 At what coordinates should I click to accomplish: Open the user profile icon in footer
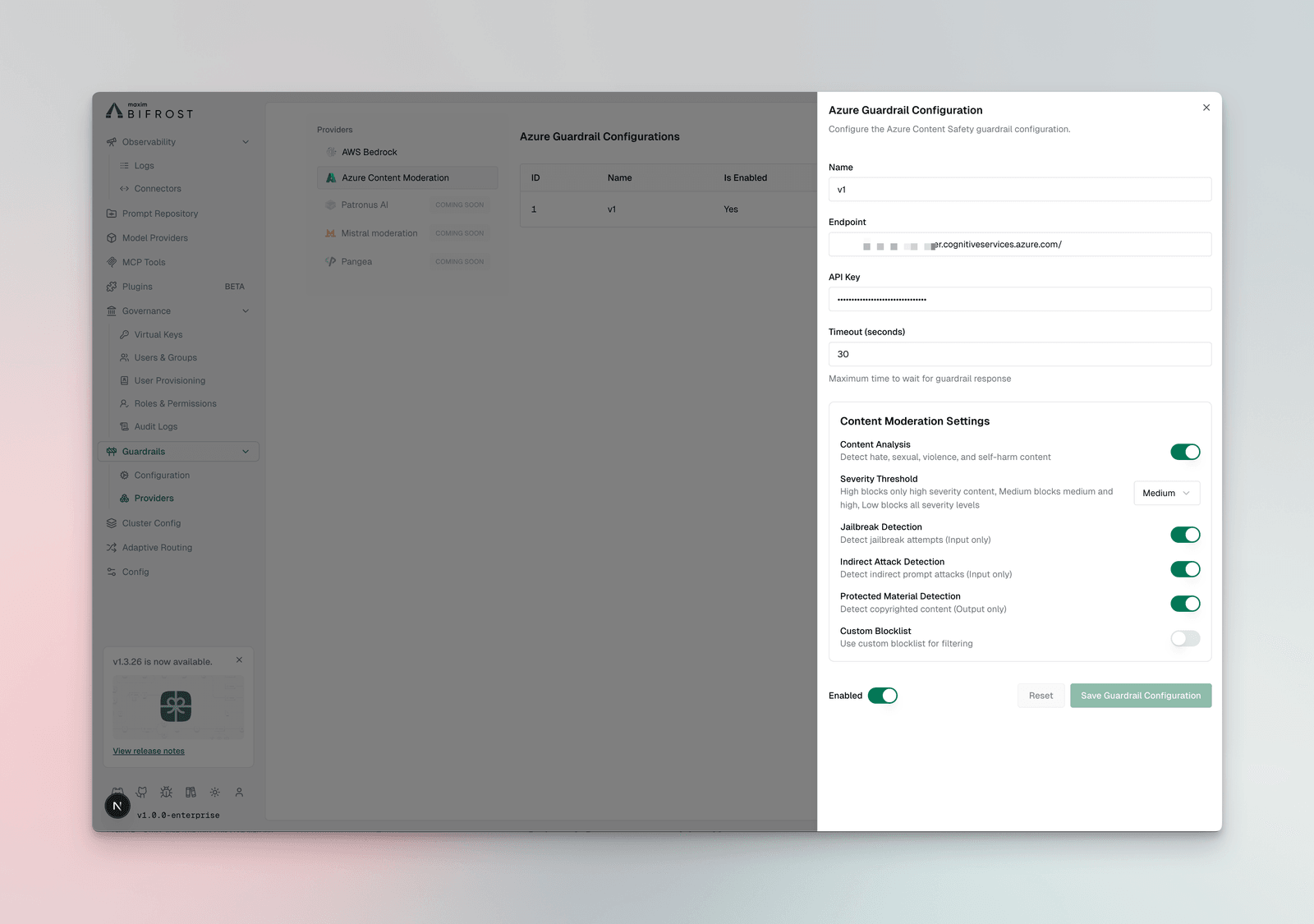[239, 793]
